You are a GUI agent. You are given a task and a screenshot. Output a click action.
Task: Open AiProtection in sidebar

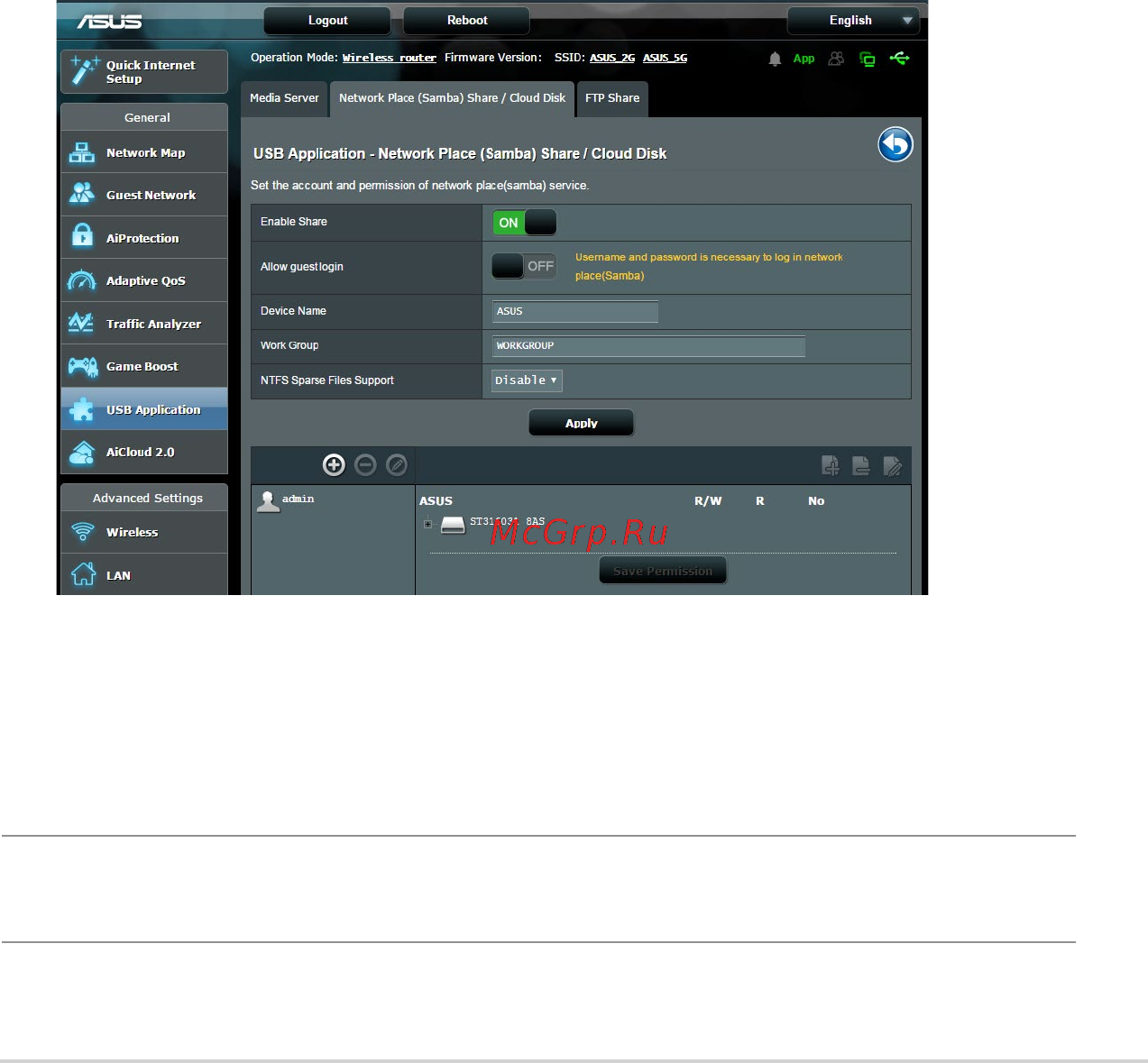(x=144, y=238)
